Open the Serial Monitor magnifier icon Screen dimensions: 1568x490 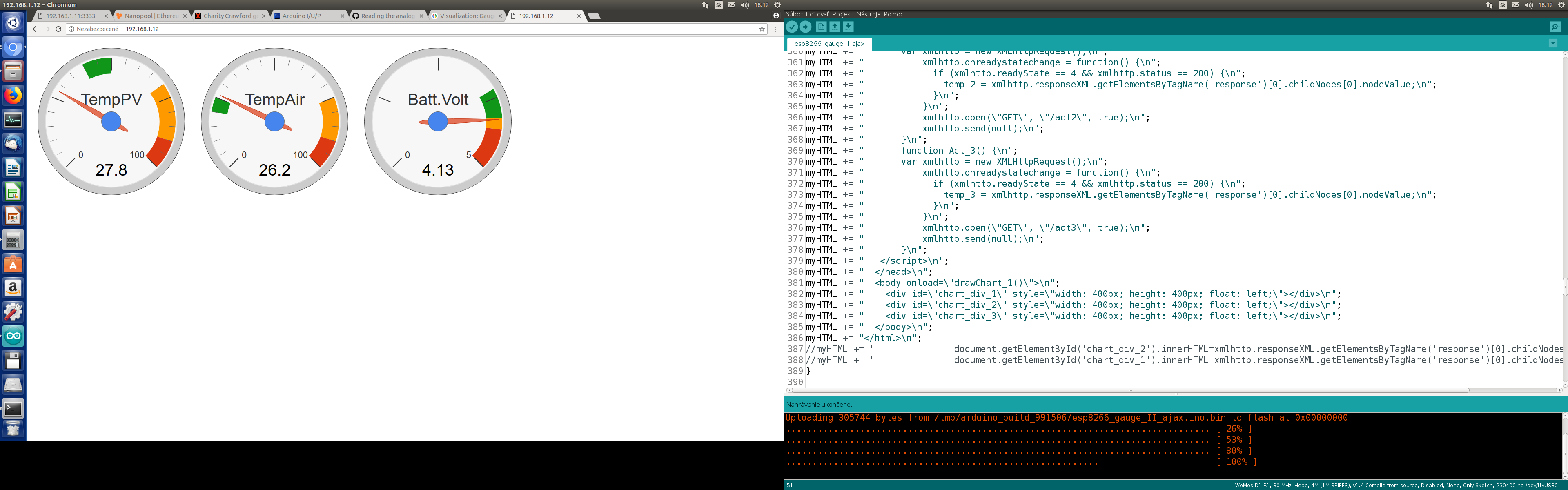tap(1555, 27)
